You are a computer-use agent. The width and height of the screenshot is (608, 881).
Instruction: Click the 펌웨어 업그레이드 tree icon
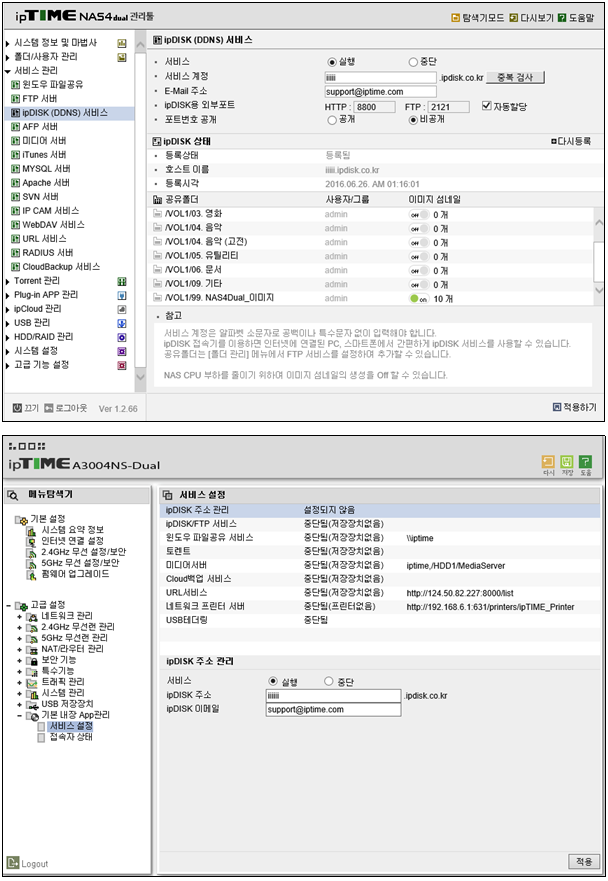[32, 574]
